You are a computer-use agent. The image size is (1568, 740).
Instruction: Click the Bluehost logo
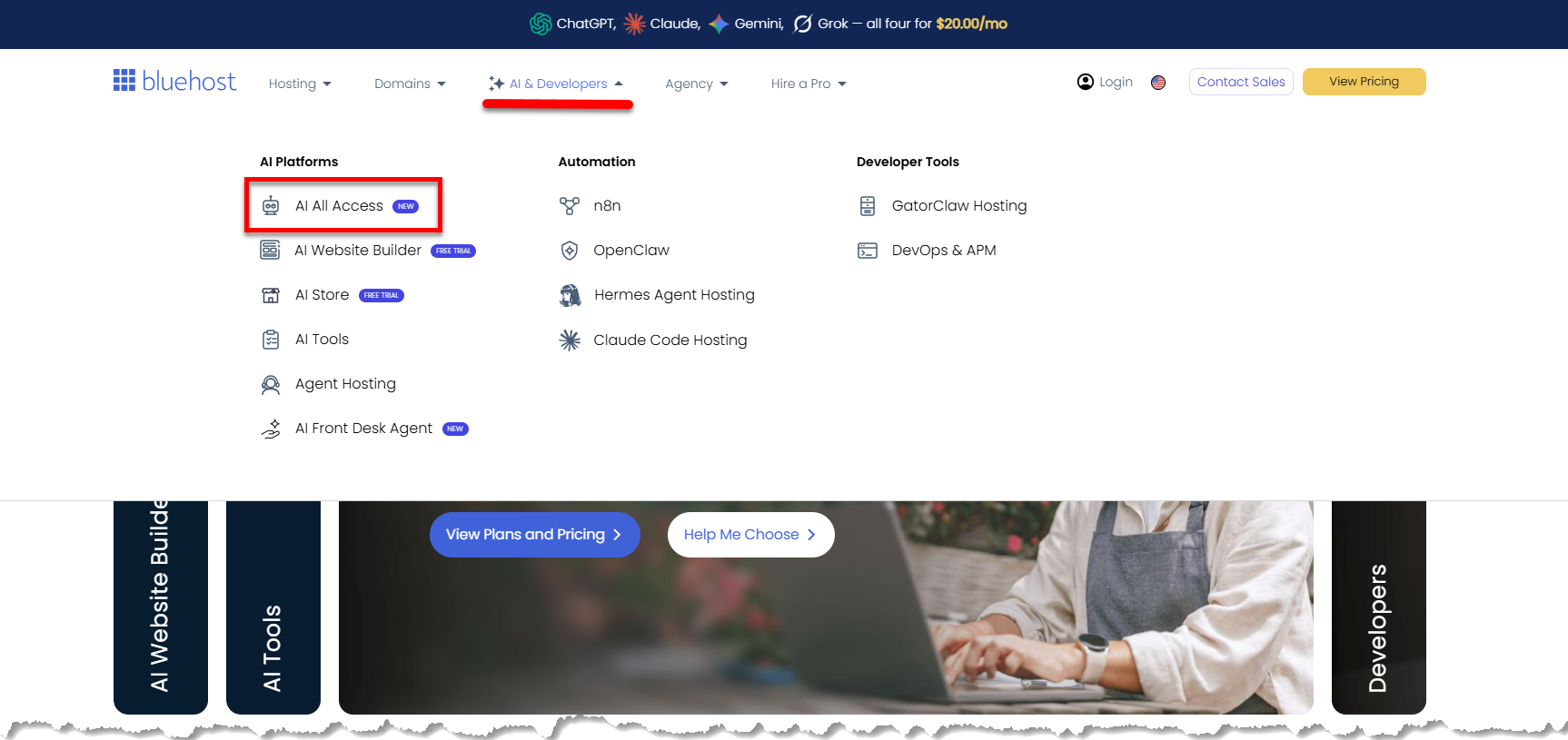[174, 82]
